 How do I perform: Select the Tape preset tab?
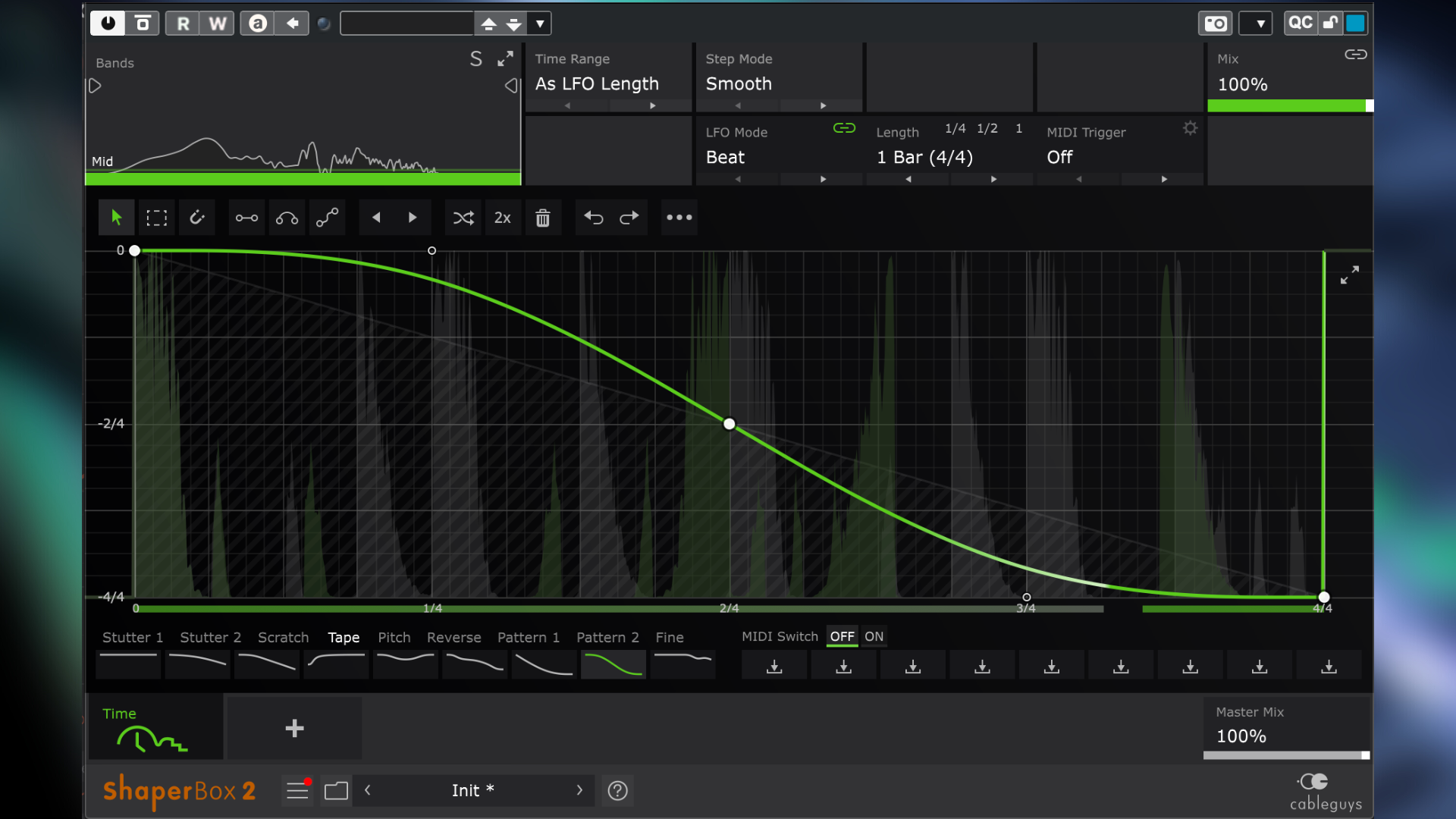344,638
